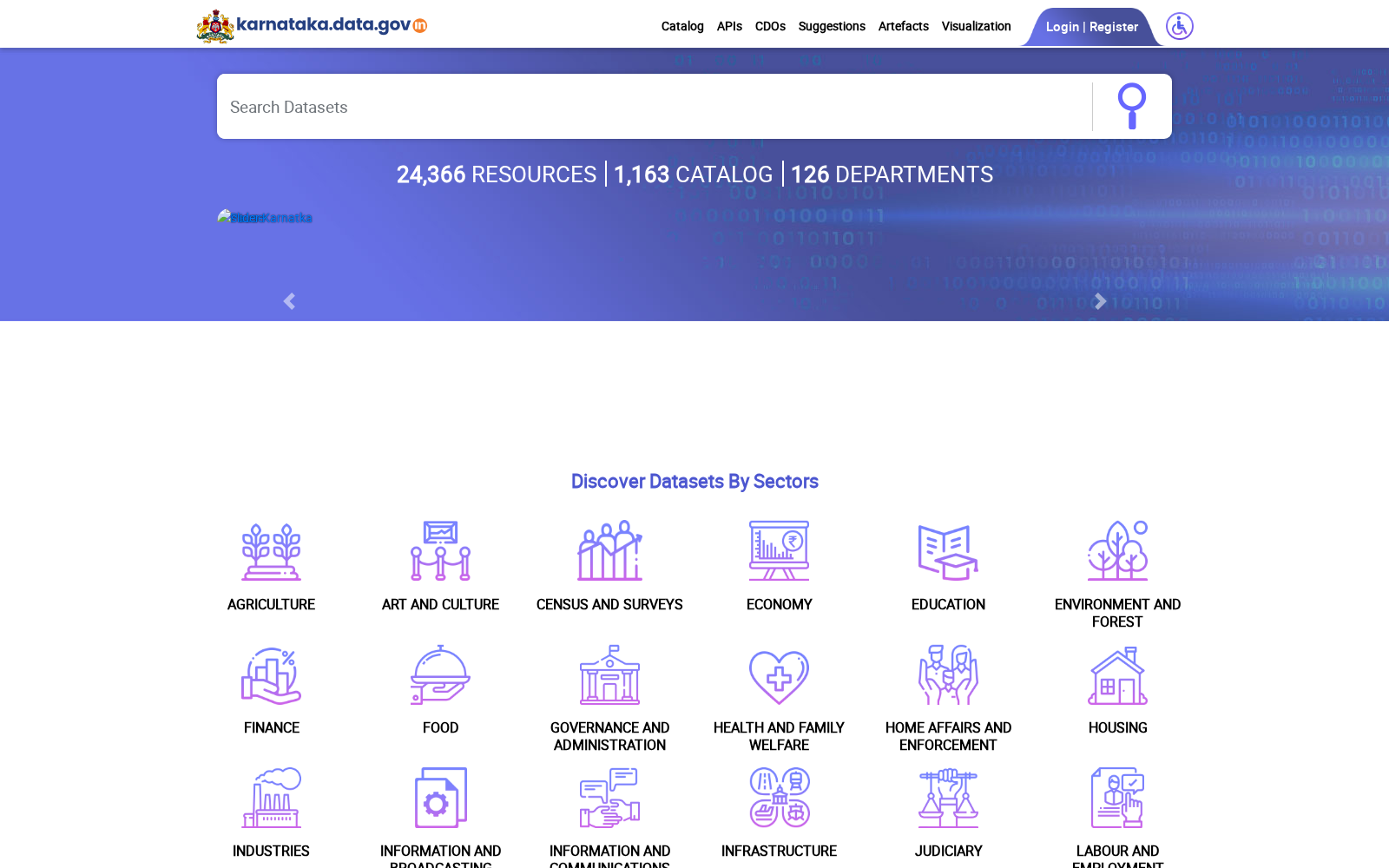Open the Housing sector icon
The image size is (1389, 868).
click(x=1117, y=675)
